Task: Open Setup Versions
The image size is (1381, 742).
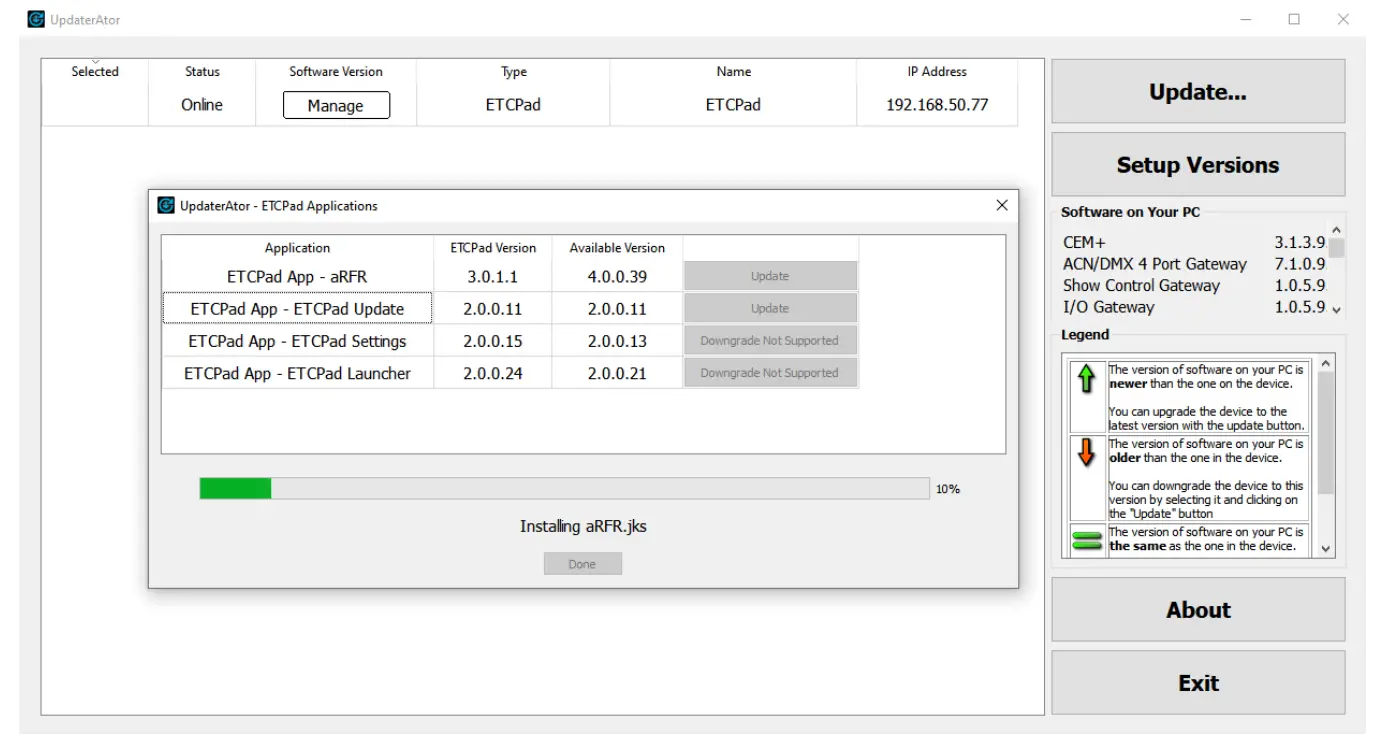Action: [1198, 165]
